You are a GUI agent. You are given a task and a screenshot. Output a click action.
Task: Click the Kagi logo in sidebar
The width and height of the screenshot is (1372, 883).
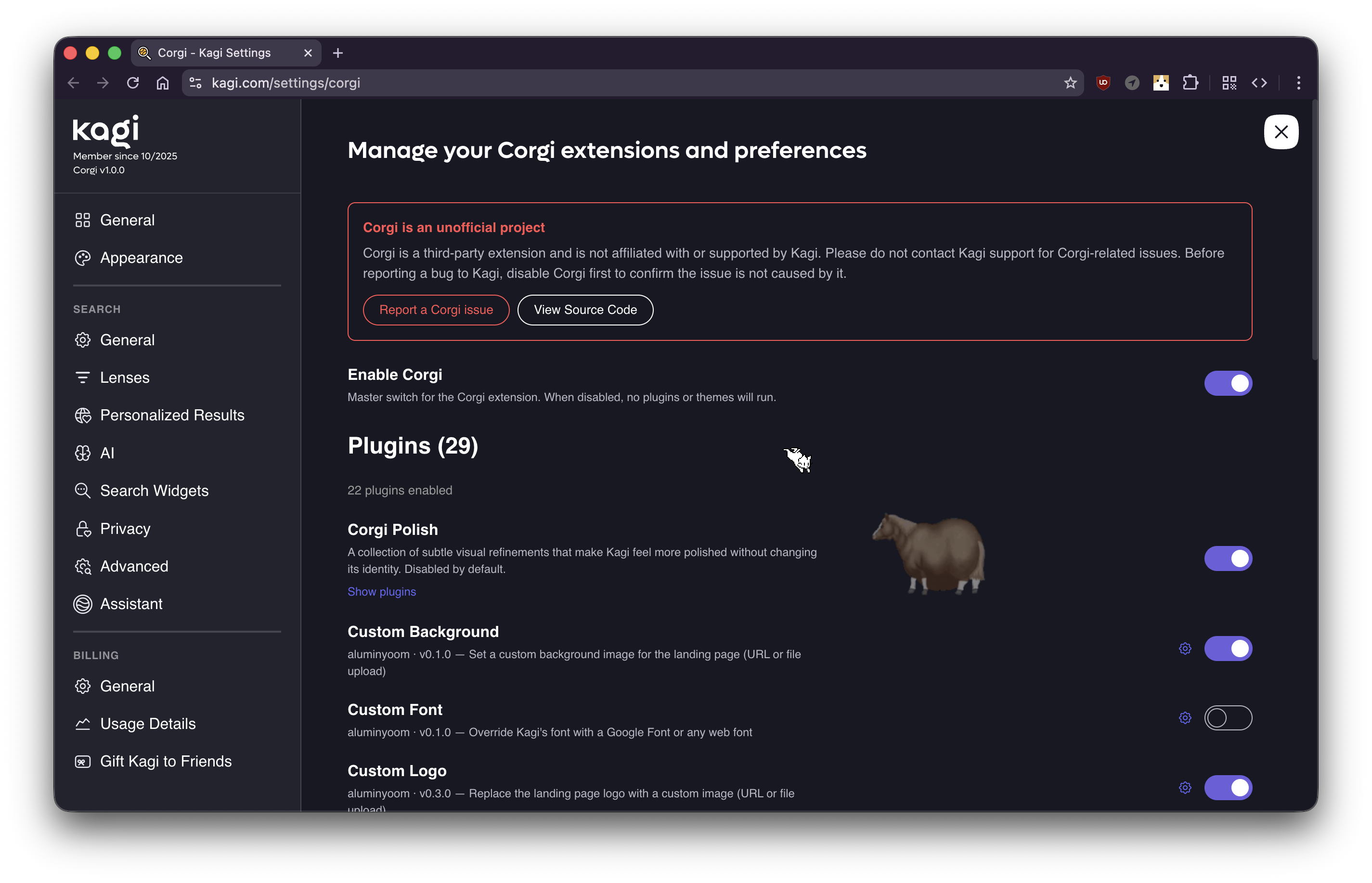pyautogui.click(x=106, y=131)
